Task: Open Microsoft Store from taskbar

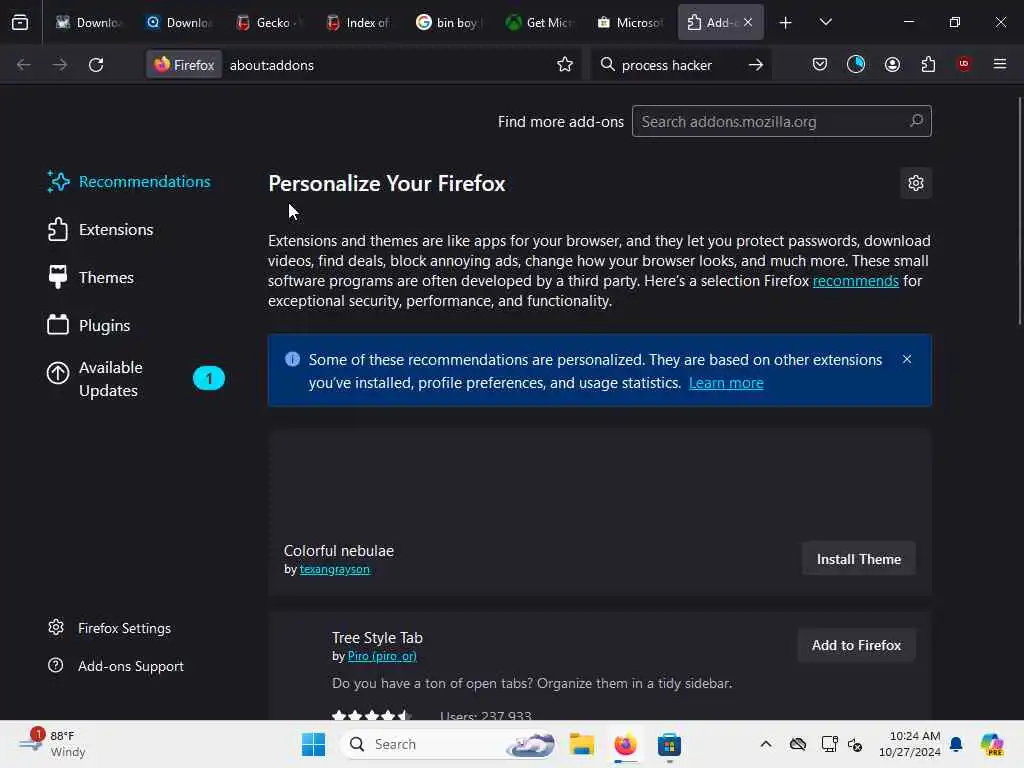Action: [x=669, y=744]
